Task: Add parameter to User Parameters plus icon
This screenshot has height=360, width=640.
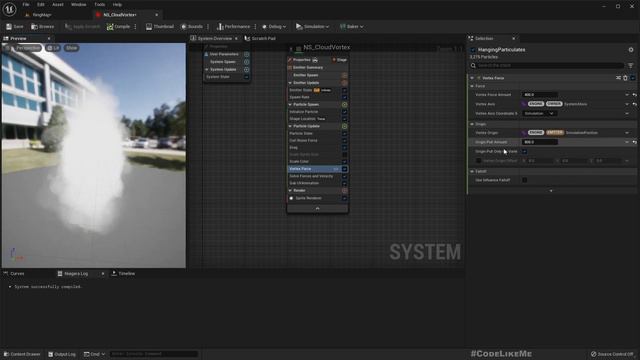Action: click(247, 54)
